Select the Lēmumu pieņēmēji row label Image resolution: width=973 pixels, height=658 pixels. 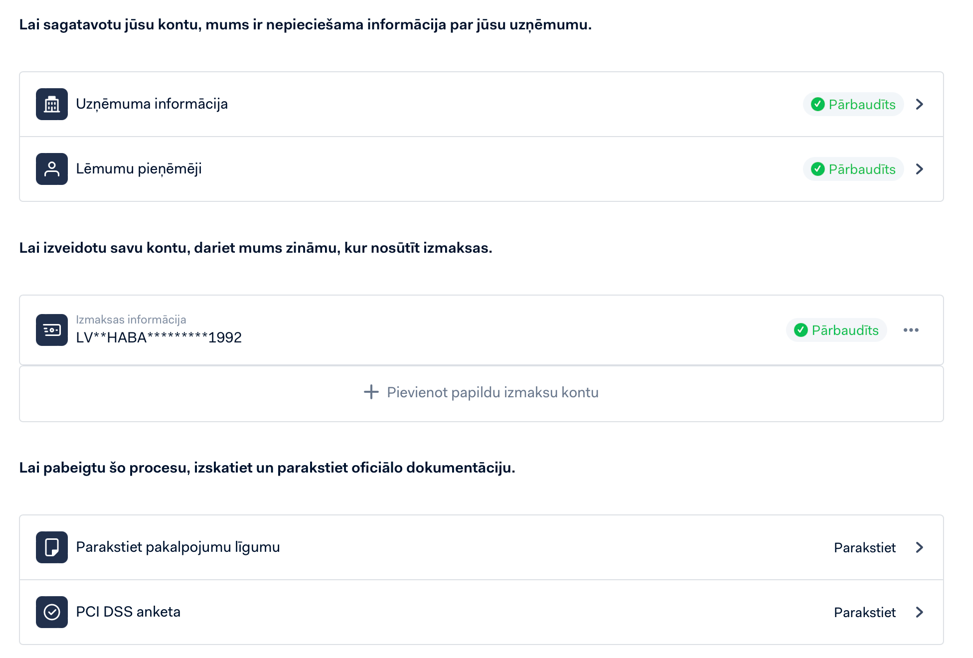[139, 169]
